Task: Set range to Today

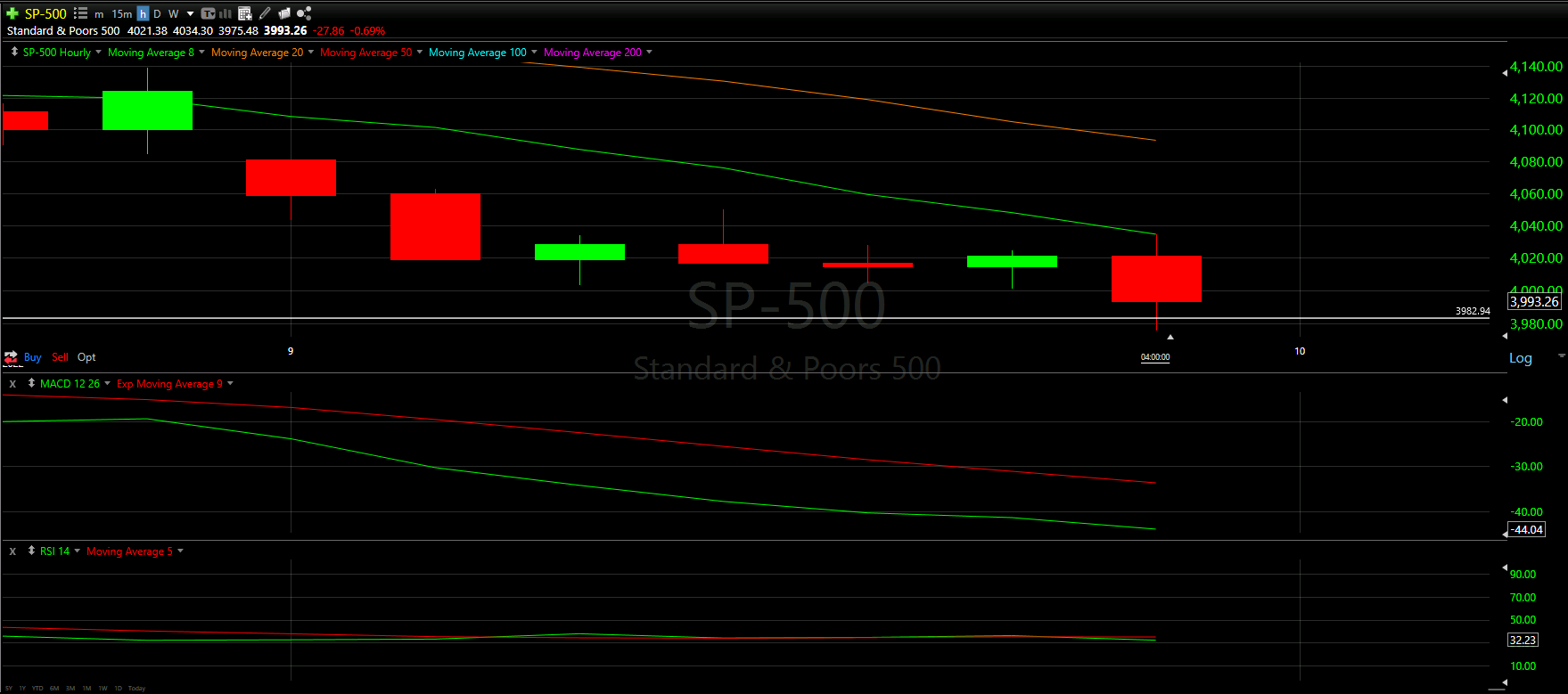Action: pos(136,688)
